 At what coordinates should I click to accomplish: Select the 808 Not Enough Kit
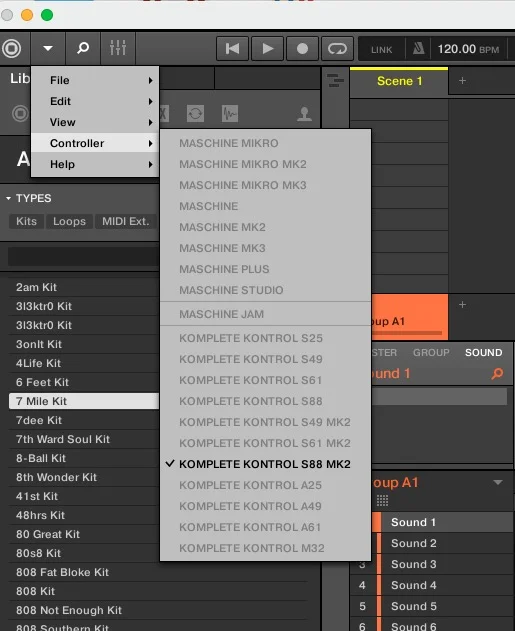158,610
